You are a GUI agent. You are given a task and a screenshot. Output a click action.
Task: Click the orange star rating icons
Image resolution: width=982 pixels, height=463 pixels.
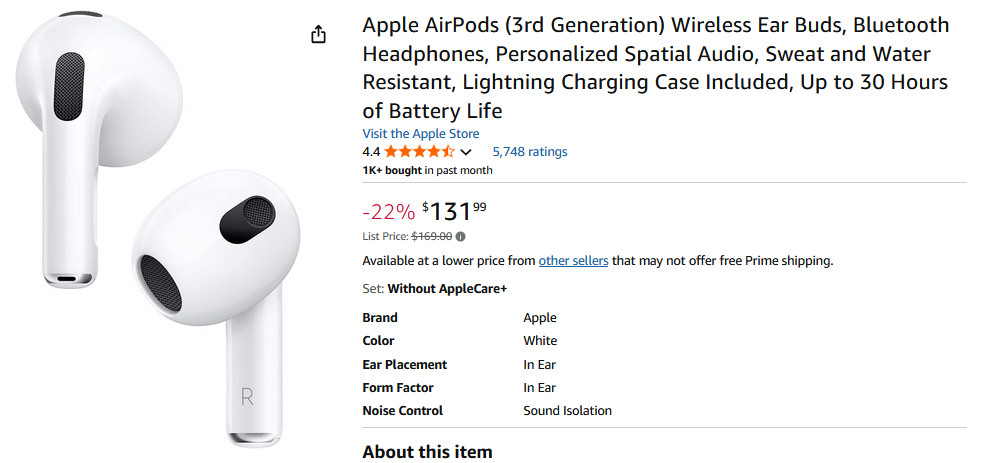pyautogui.click(x=419, y=152)
